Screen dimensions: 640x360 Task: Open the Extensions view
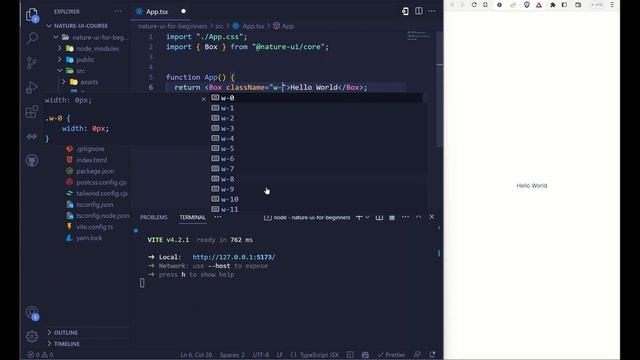[x=32, y=111]
